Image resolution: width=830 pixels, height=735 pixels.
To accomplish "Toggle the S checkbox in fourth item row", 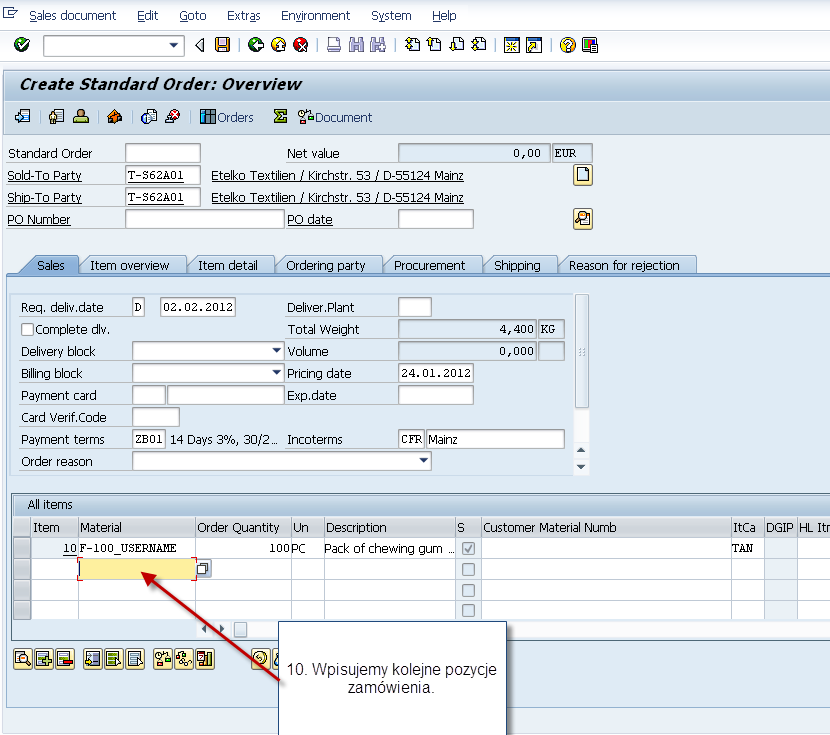I will click(x=468, y=610).
